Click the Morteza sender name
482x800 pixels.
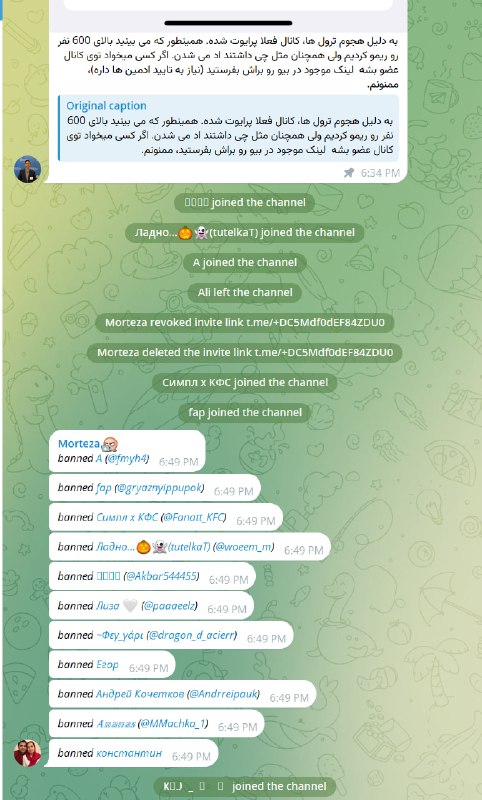tap(79, 444)
